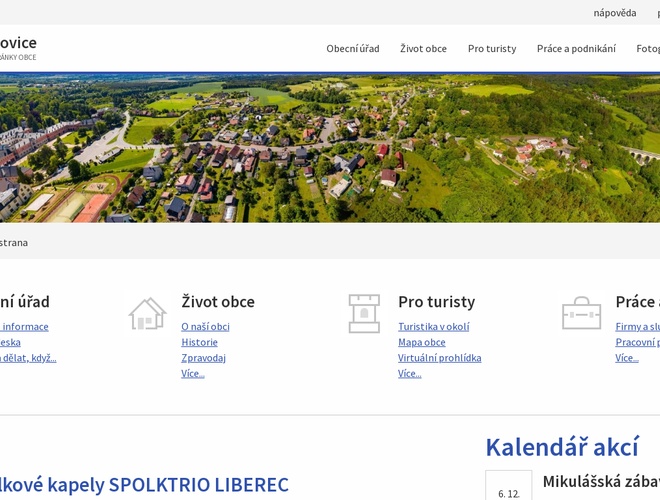Select Pro turisty in the navigation
The width and height of the screenshot is (660, 500).
(x=491, y=48)
